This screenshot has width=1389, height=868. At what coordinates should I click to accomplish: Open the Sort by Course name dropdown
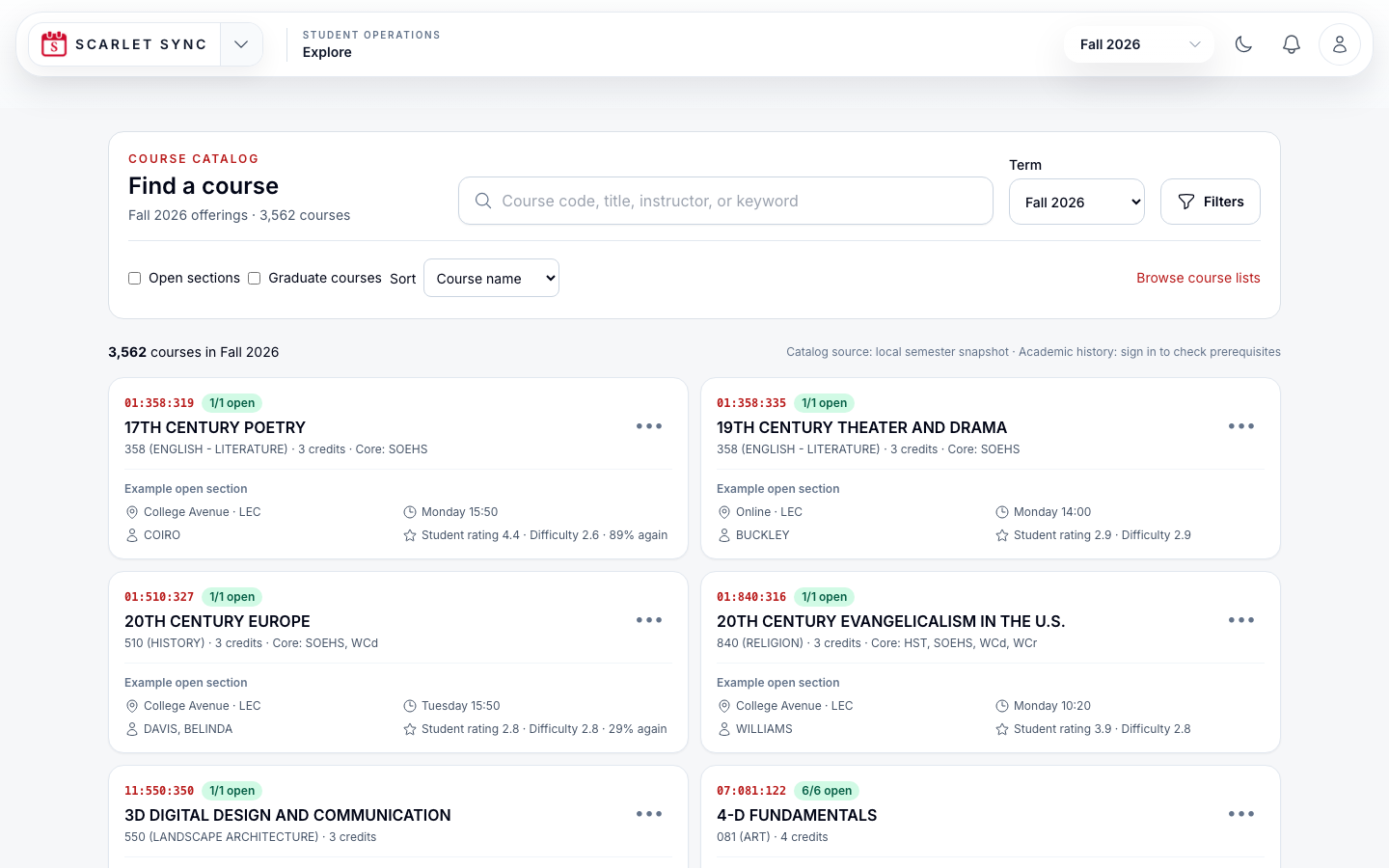coord(491,278)
